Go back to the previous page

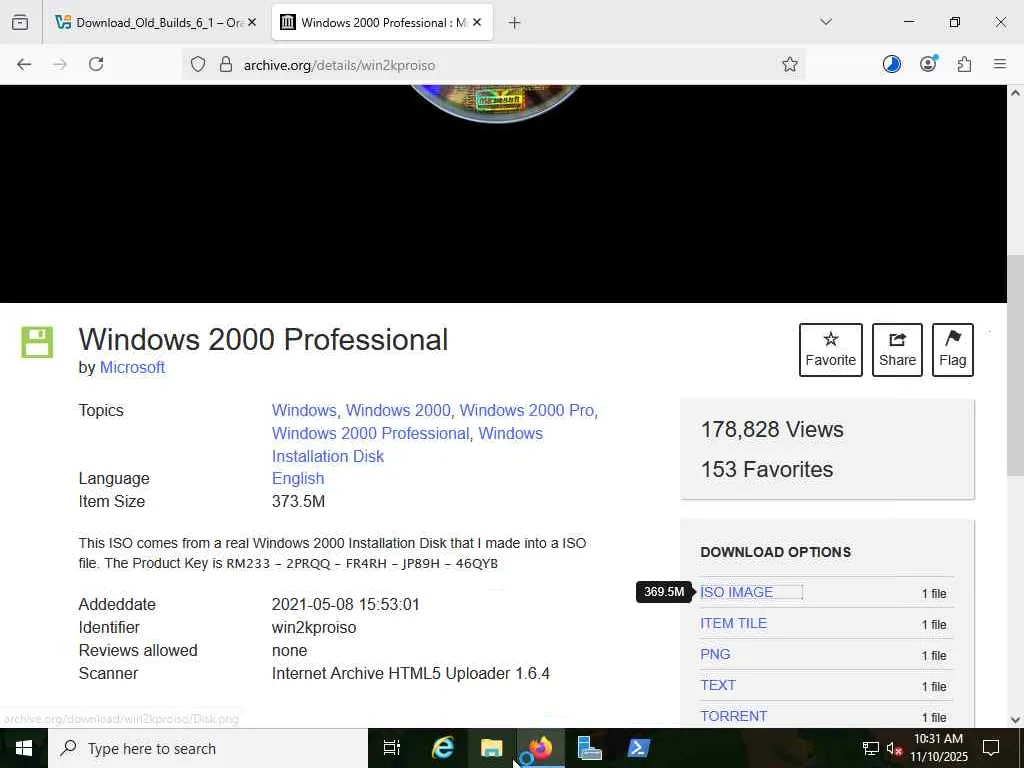(24, 64)
